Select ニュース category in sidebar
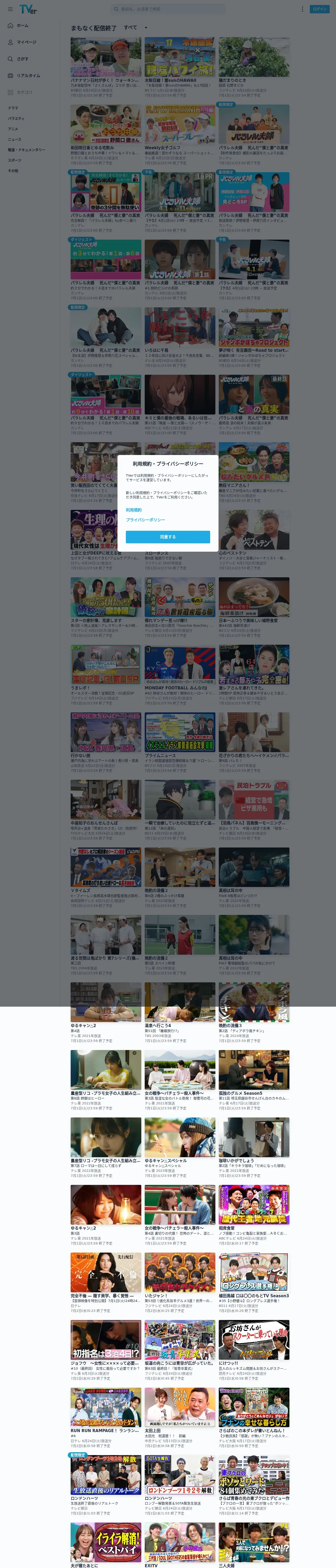Screen dimensions: 336x1568 click(x=14, y=139)
